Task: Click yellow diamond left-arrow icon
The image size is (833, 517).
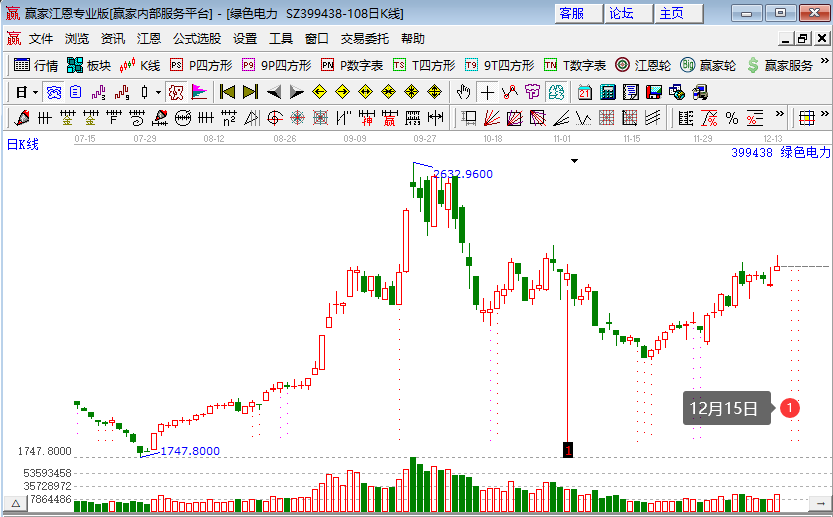Action: [319, 92]
